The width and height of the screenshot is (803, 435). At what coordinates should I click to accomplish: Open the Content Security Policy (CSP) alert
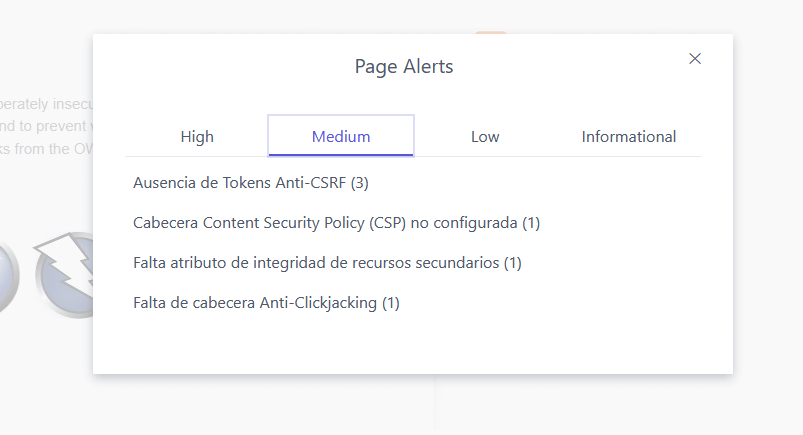(336, 223)
